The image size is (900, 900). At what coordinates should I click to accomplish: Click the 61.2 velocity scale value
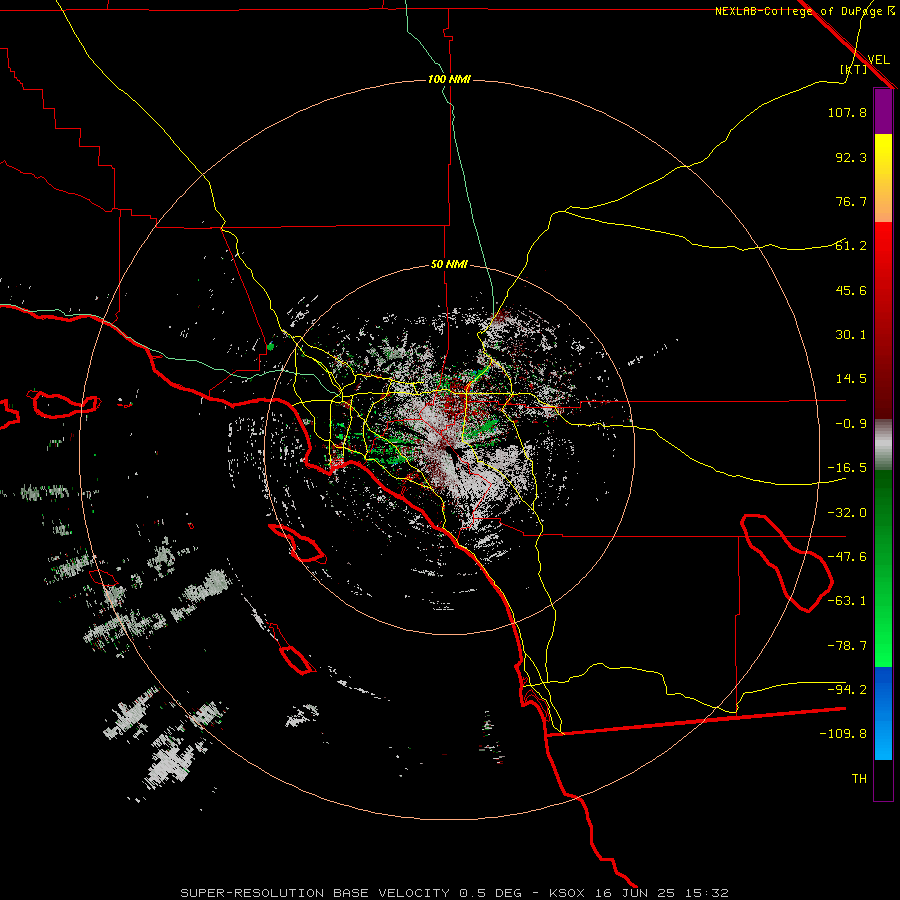tap(851, 246)
